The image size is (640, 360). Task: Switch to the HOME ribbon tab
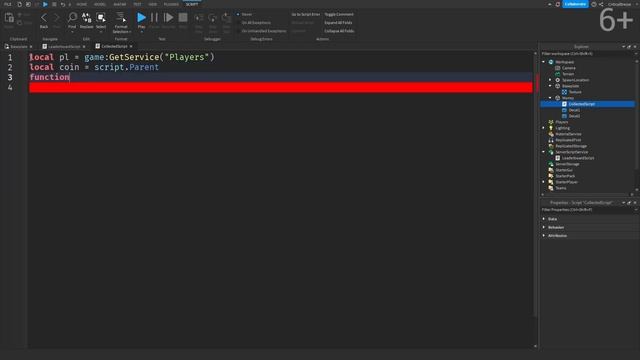[x=82, y=4]
